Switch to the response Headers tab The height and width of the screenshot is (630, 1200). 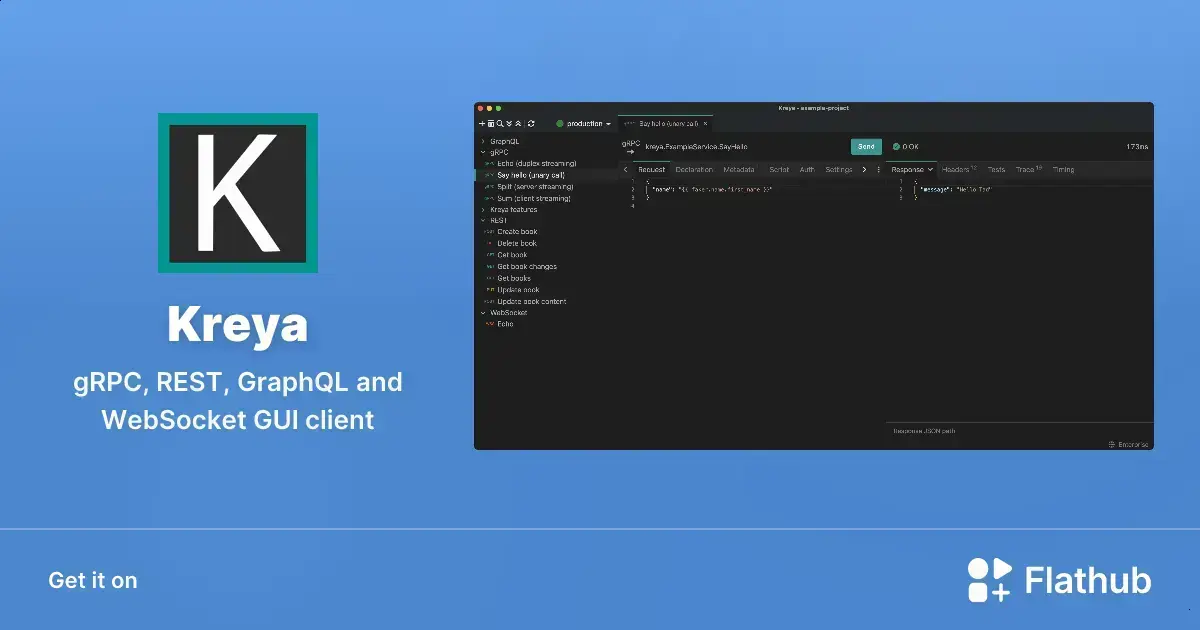pos(959,170)
